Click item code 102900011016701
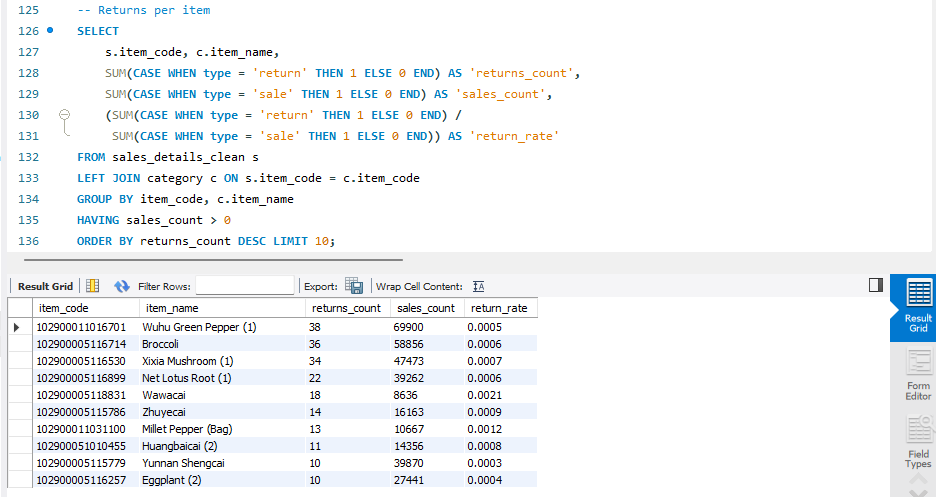Screen dimensions: 936x497 (85, 327)
